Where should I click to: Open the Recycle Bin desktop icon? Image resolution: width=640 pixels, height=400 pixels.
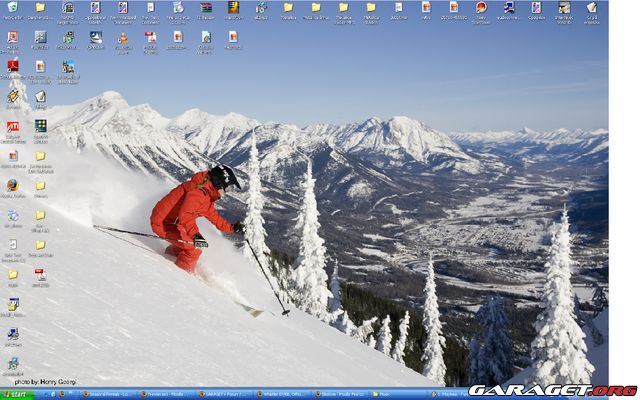(12, 8)
